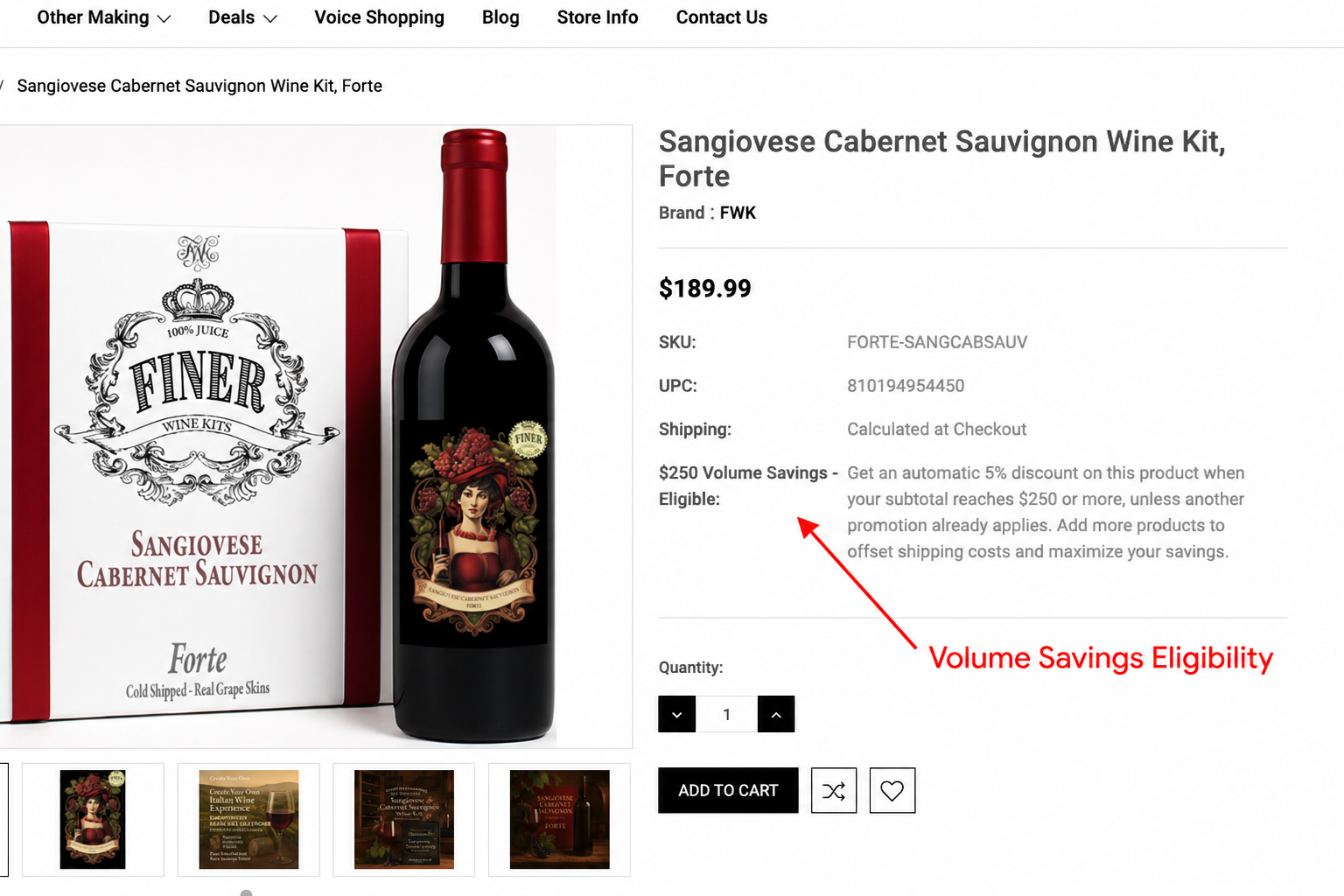Click the ADD TO CART button
Image resolution: width=1344 pixels, height=896 pixels.
(x=728, y=790)
